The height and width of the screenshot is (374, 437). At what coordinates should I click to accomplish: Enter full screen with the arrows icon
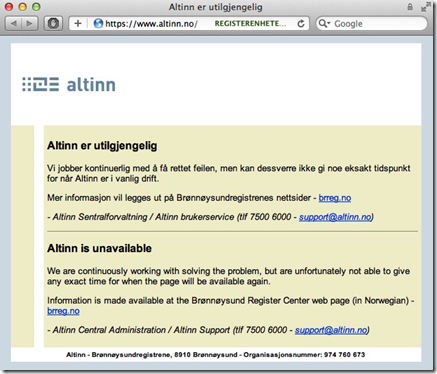pyautogui.click(x=425, y=7)
